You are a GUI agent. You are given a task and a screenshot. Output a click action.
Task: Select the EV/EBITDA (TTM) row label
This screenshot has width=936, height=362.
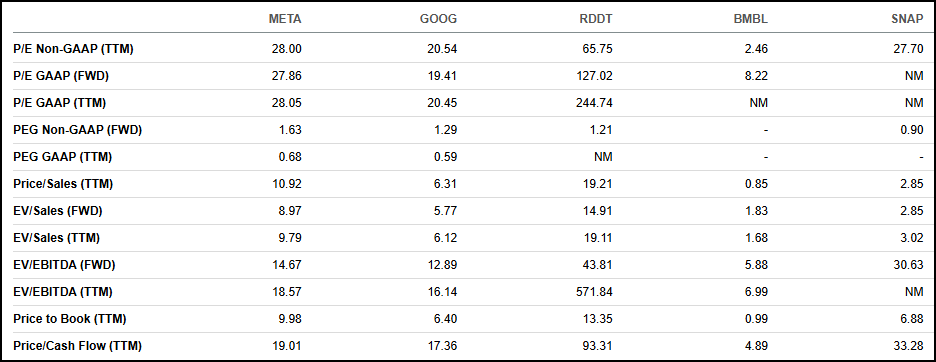tap(63, 292)
